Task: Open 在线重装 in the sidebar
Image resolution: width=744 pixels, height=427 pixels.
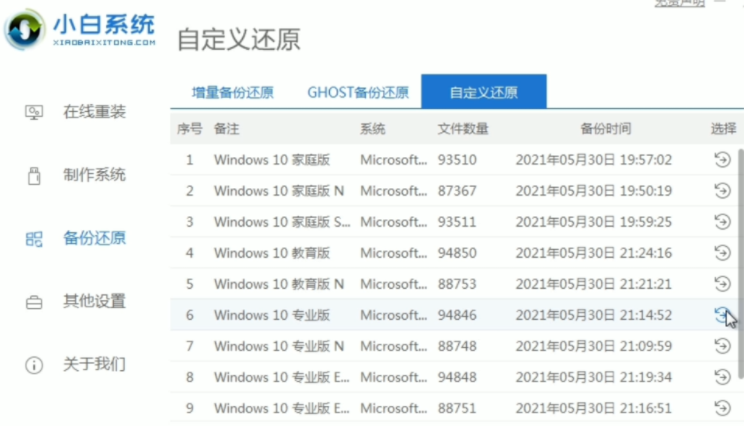Action: coord(94,112)
